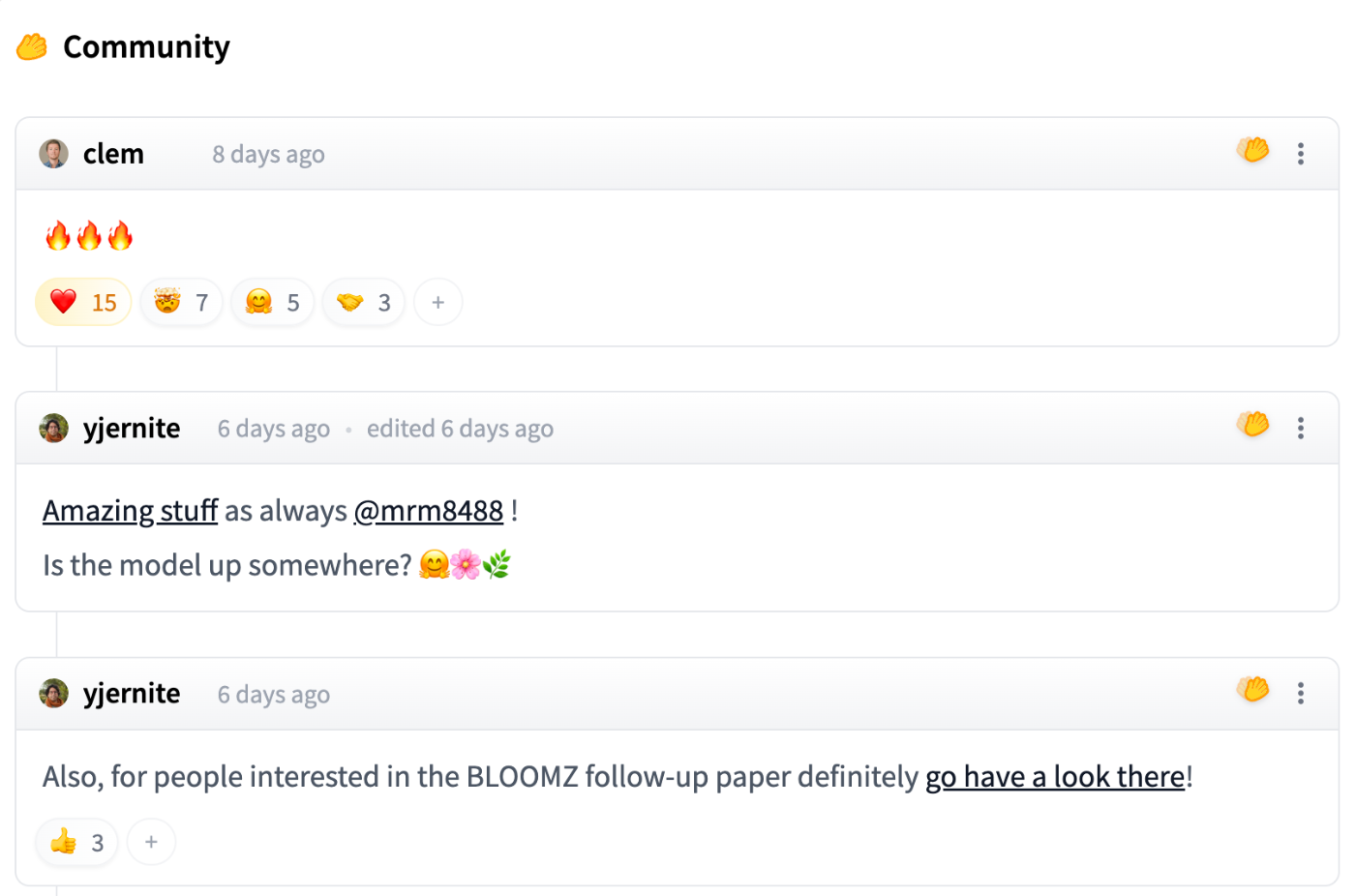Click the @mrm8488 mention link
This screenshot has width=1356, height=896.
[x=429, y=510]
